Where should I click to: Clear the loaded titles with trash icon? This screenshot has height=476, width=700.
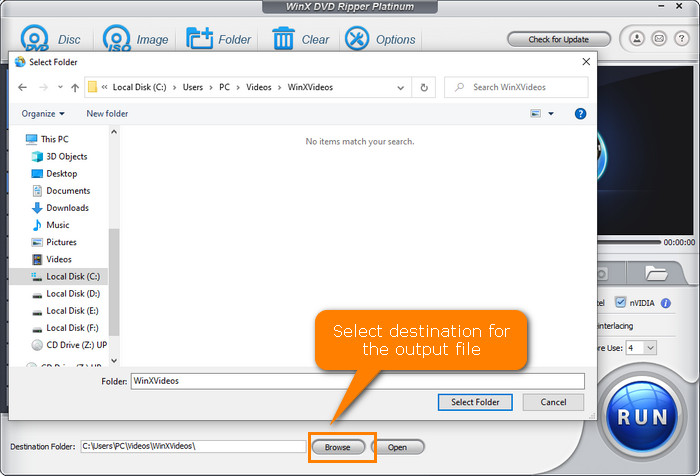point(300,39)
